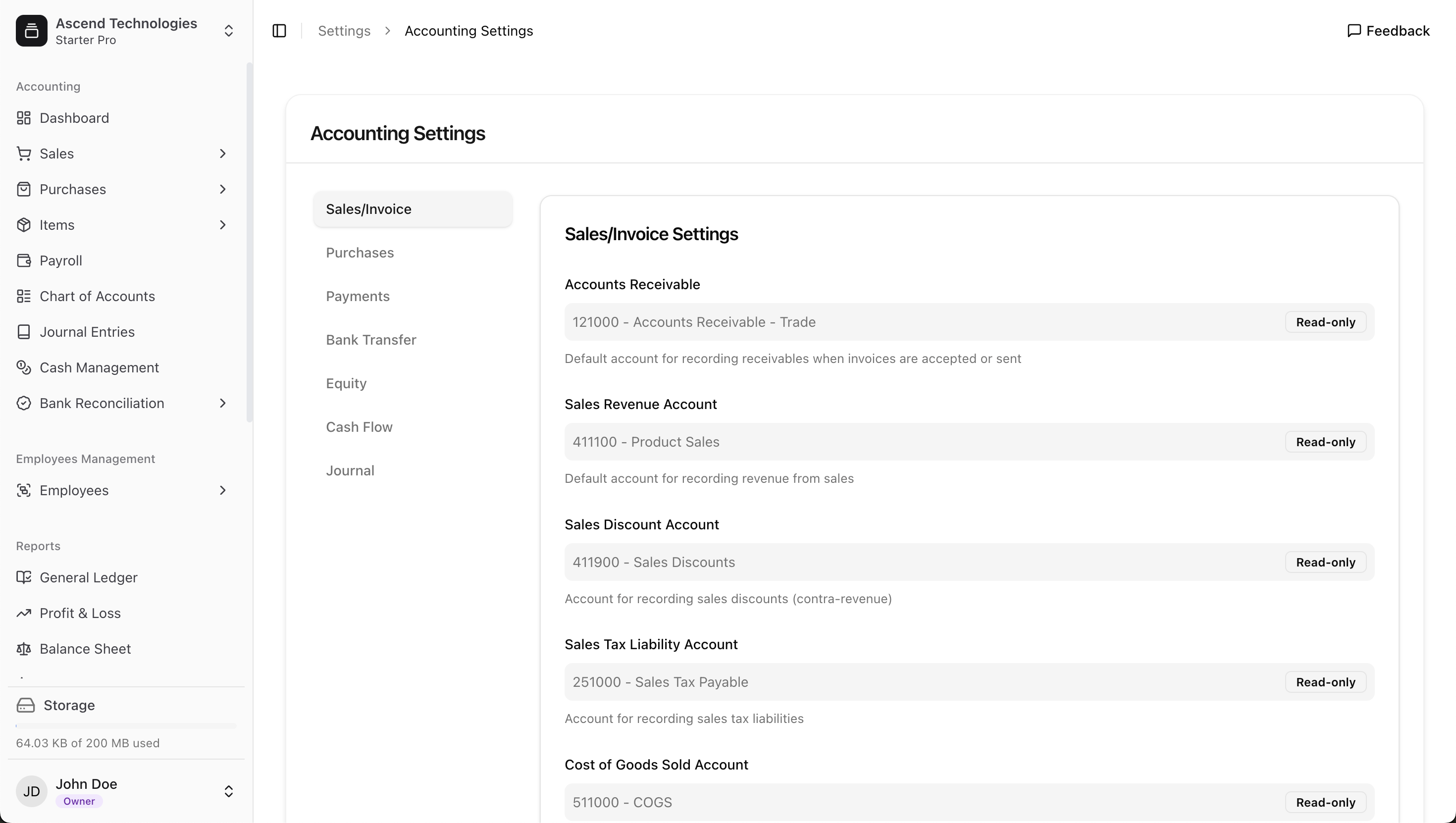Click the Accounting Settings breadcrumb text
Image resolution: width=1456 pixels, height=823 pixels.
(x=468, y=31)
